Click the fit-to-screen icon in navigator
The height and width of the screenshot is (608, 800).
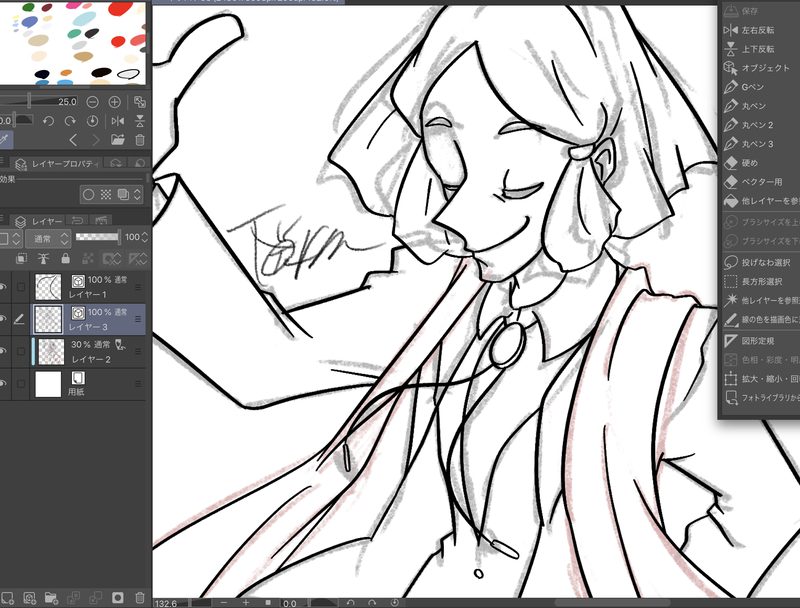(x=139, y=102)
